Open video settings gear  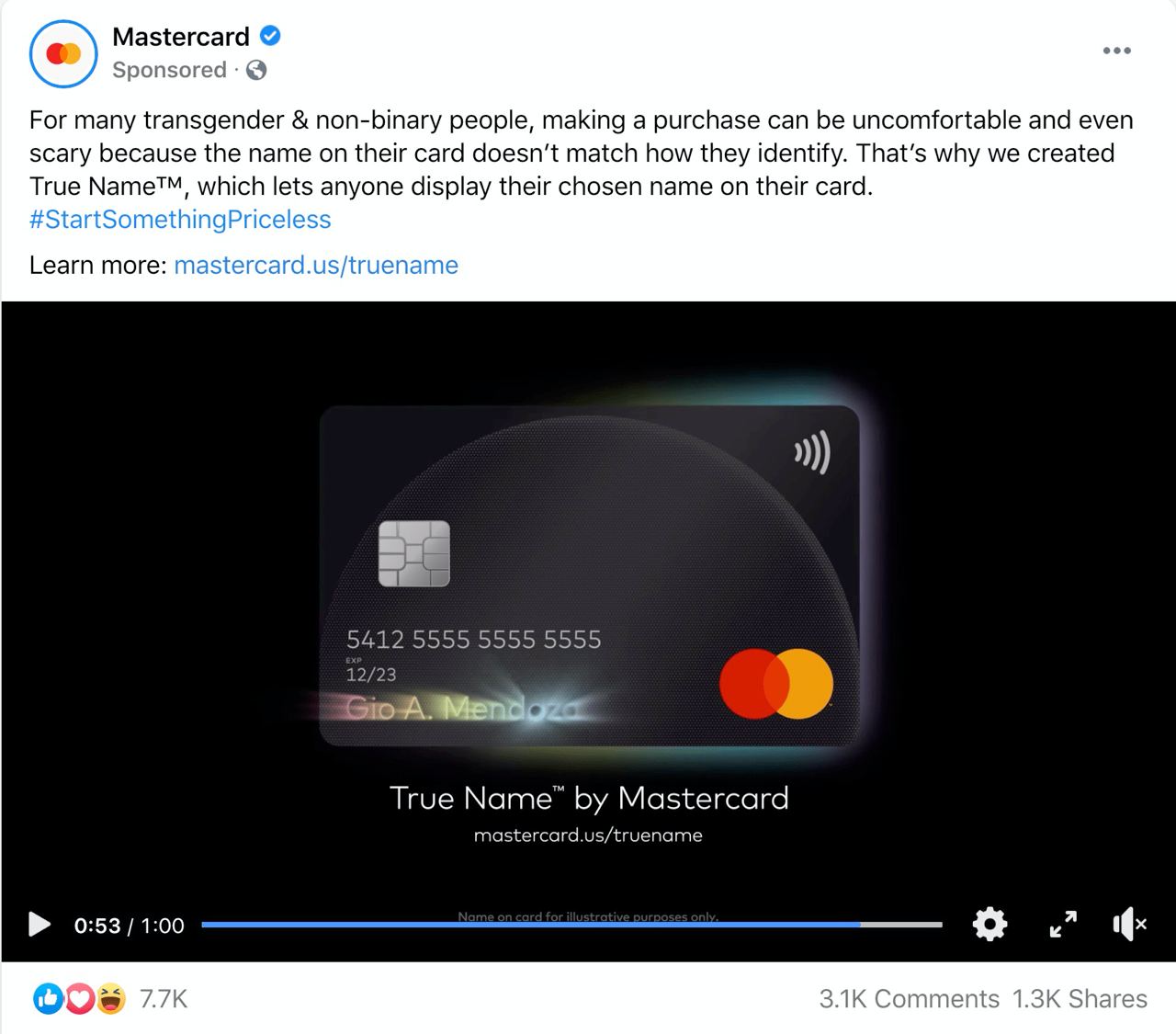[989, 924]
